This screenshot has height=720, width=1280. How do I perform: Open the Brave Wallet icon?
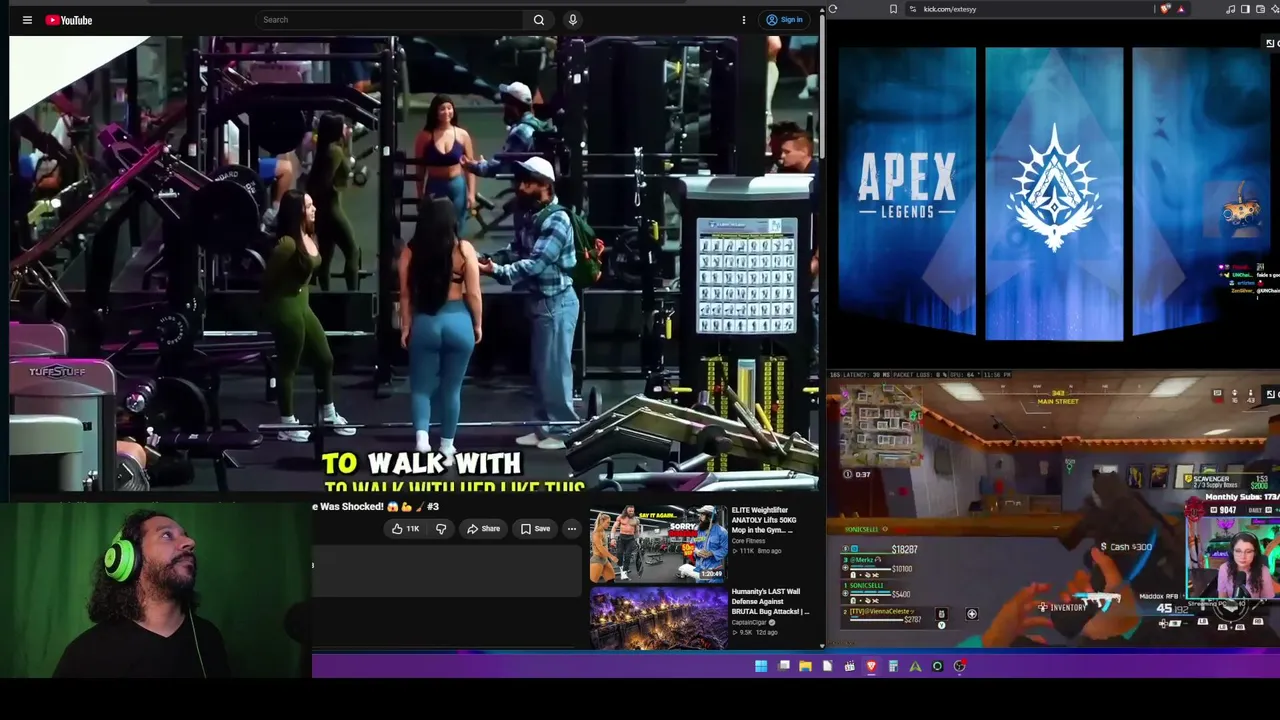[1260, 9]
